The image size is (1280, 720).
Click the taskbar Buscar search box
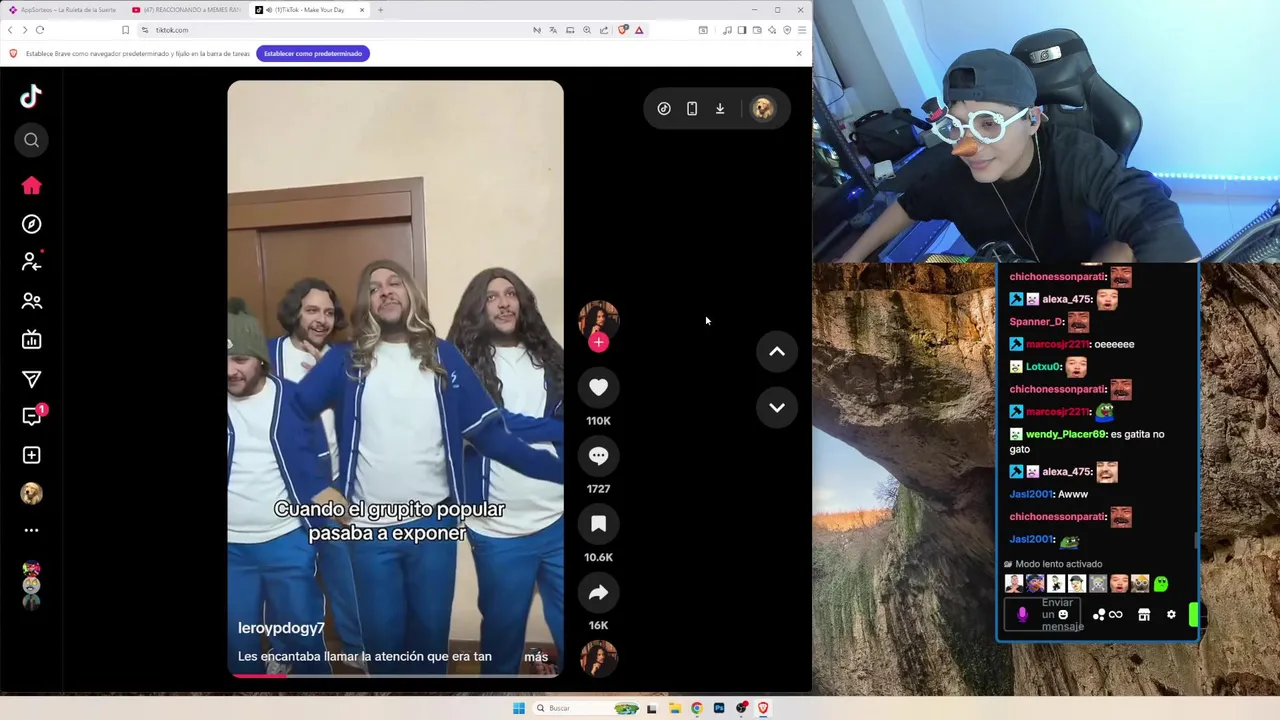(x=587, y=708)
